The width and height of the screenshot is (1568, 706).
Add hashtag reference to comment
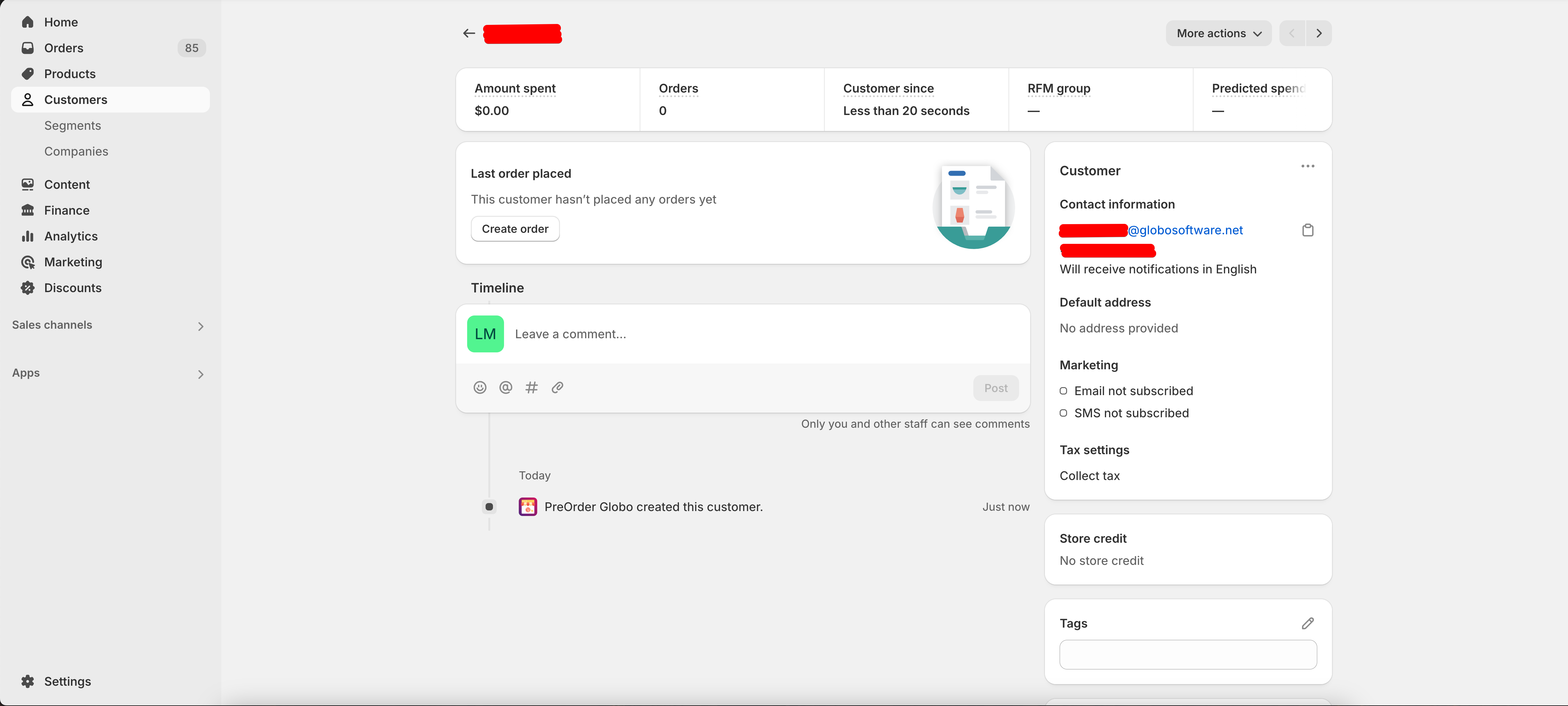click(x=531, y=387)
